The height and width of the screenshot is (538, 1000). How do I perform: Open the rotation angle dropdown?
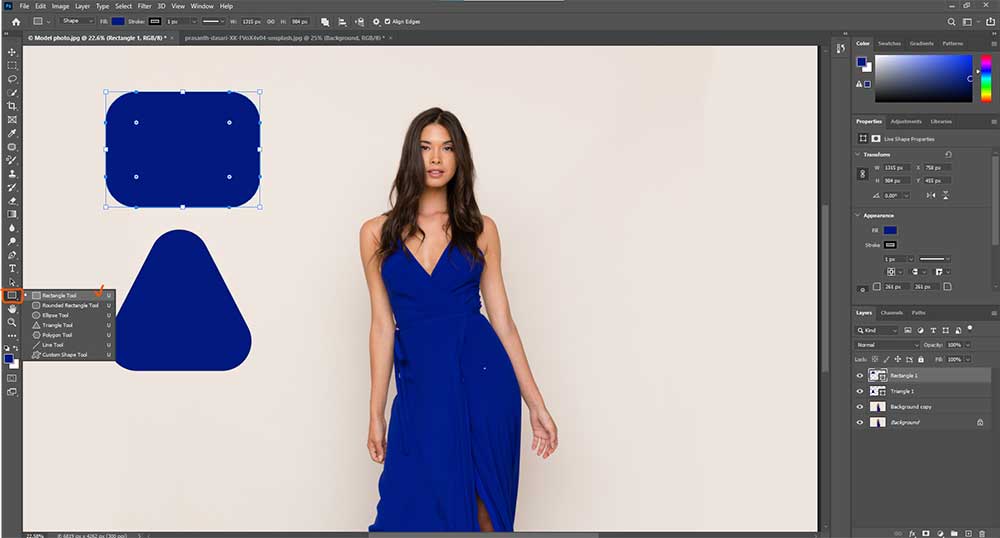(906, 196)
